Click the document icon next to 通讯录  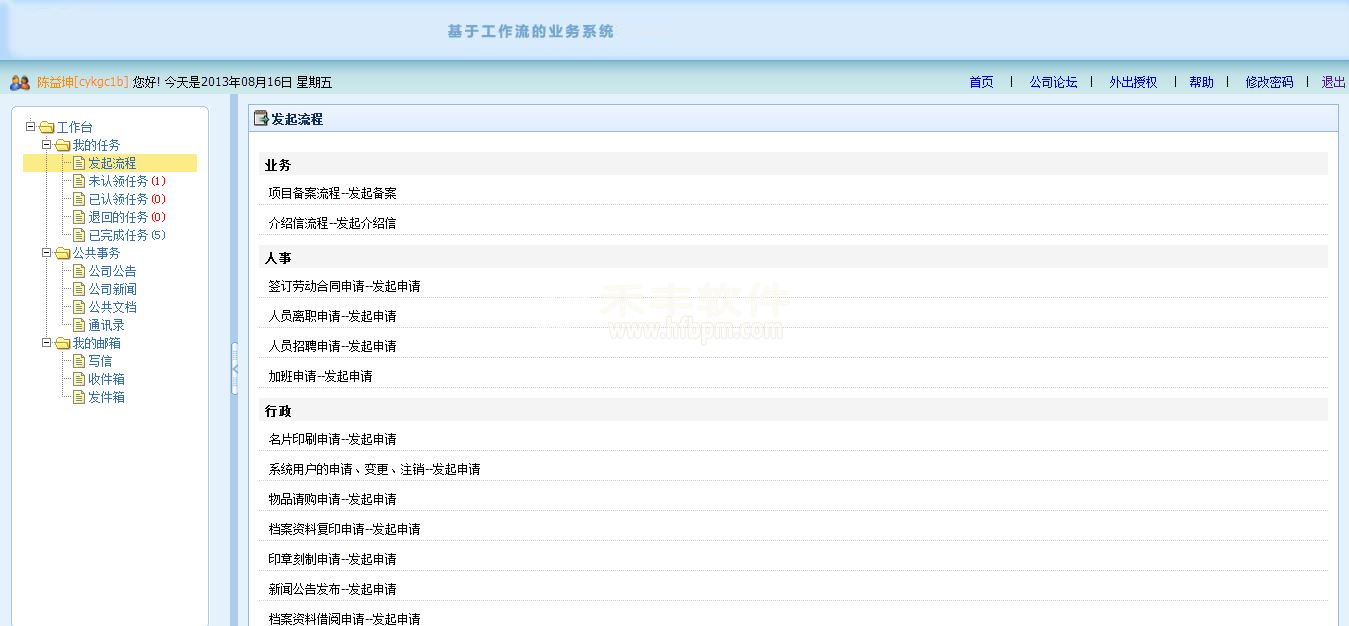click(79, 325)
